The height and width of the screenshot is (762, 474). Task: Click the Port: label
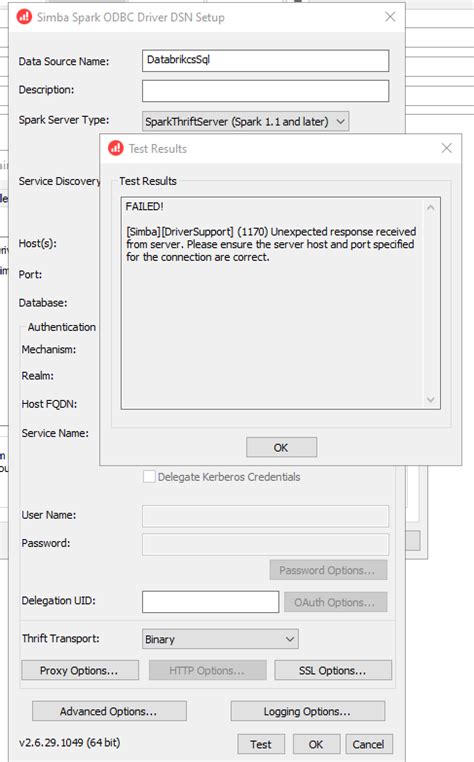click(30, 275)
